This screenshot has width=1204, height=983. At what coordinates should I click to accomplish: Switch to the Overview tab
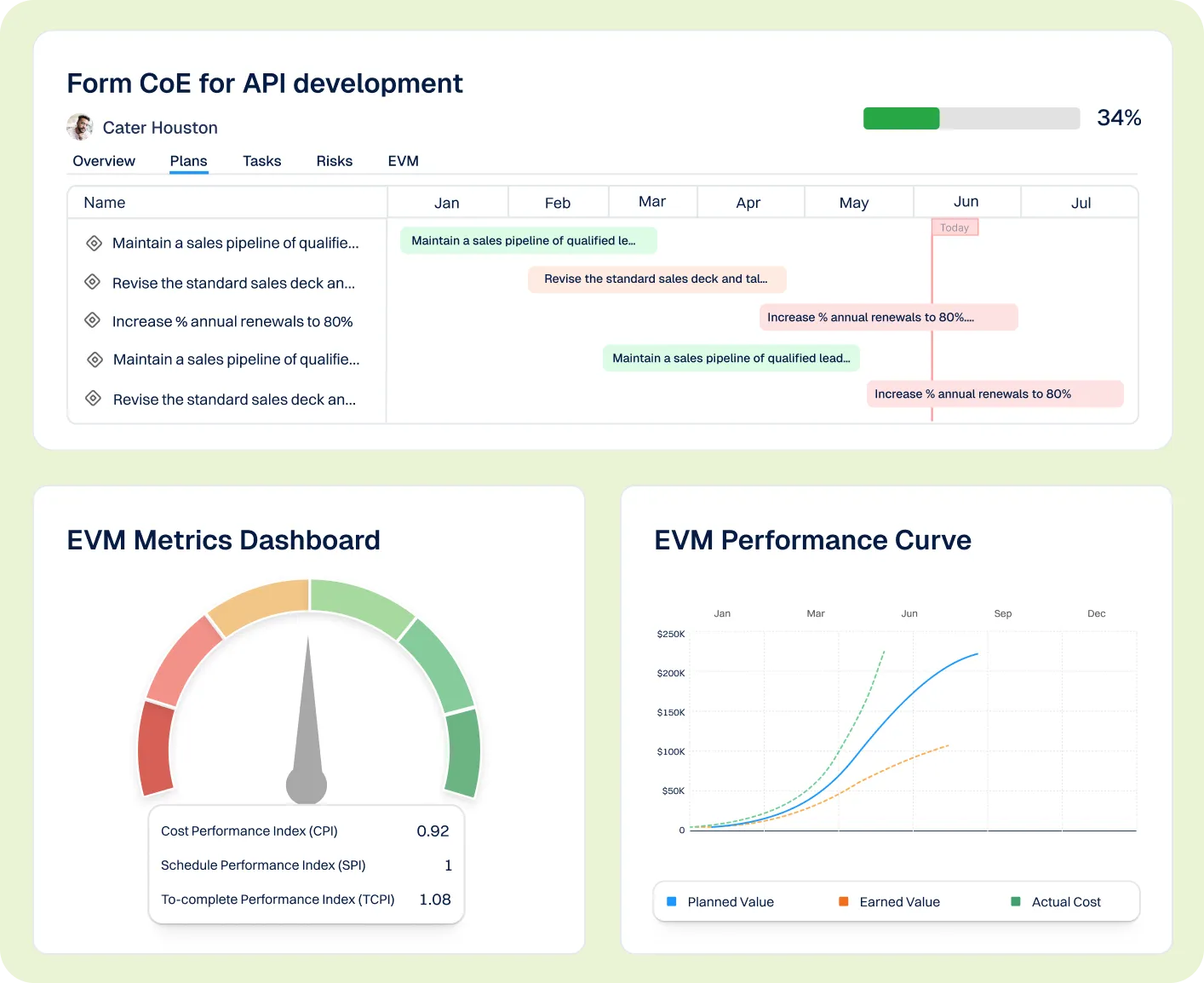(x=103, y=161)
